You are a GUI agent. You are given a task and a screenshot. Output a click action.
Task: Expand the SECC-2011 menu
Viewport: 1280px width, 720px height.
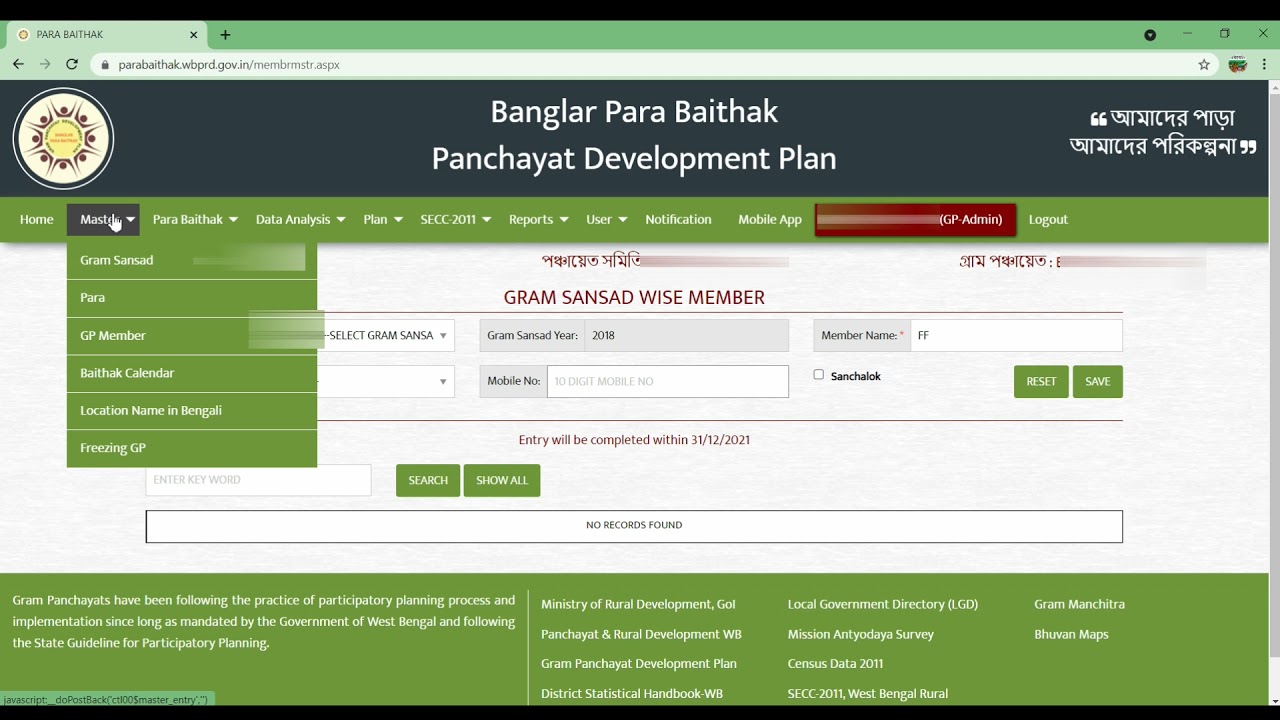456,219
